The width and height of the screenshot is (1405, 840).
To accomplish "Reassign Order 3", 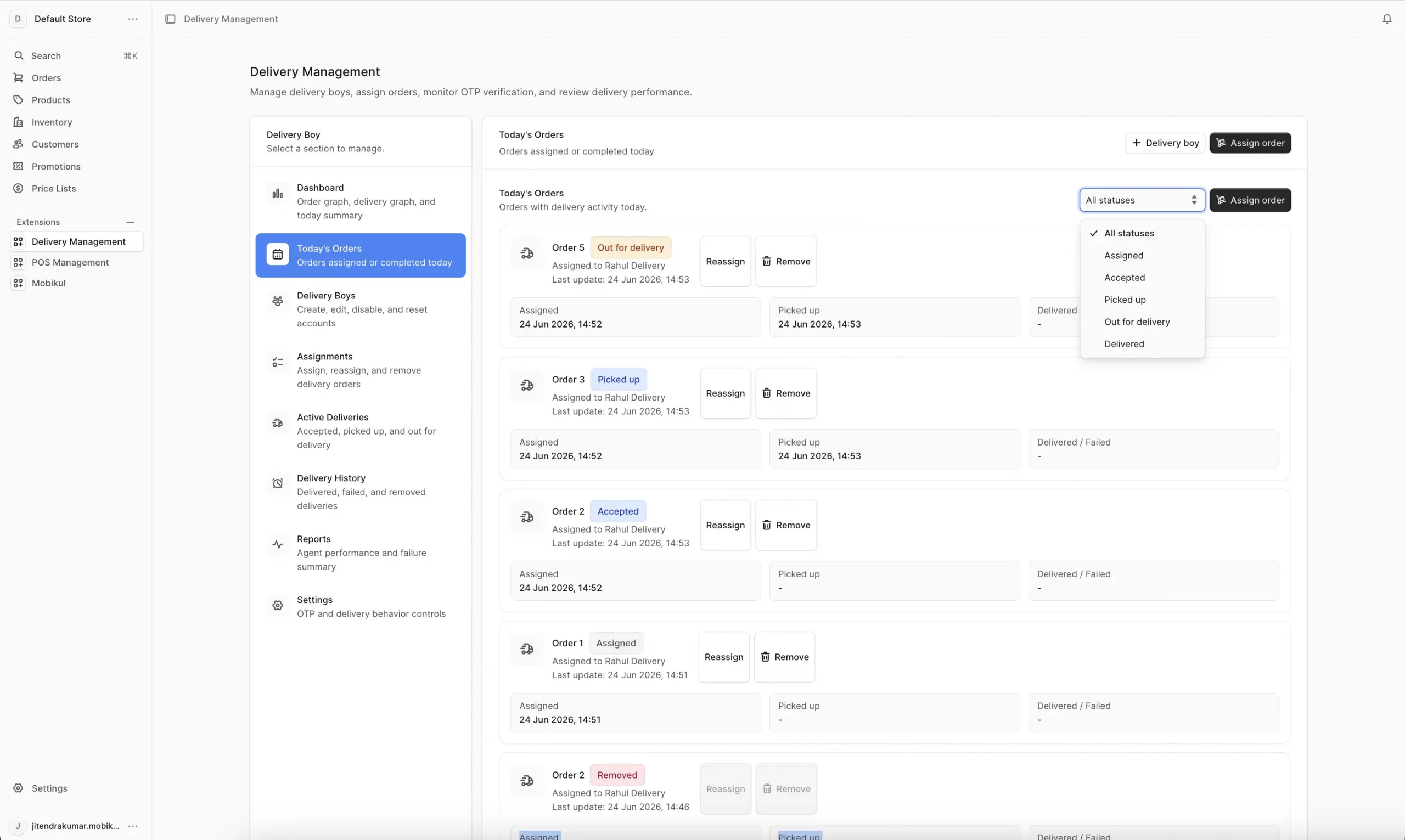I will pos(725,393).
